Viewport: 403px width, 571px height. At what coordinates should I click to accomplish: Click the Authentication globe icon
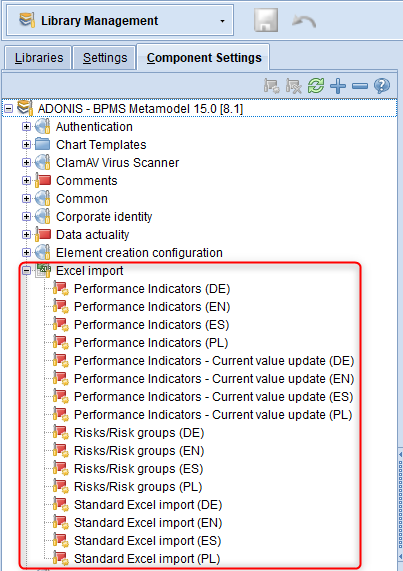coord(43,126)
